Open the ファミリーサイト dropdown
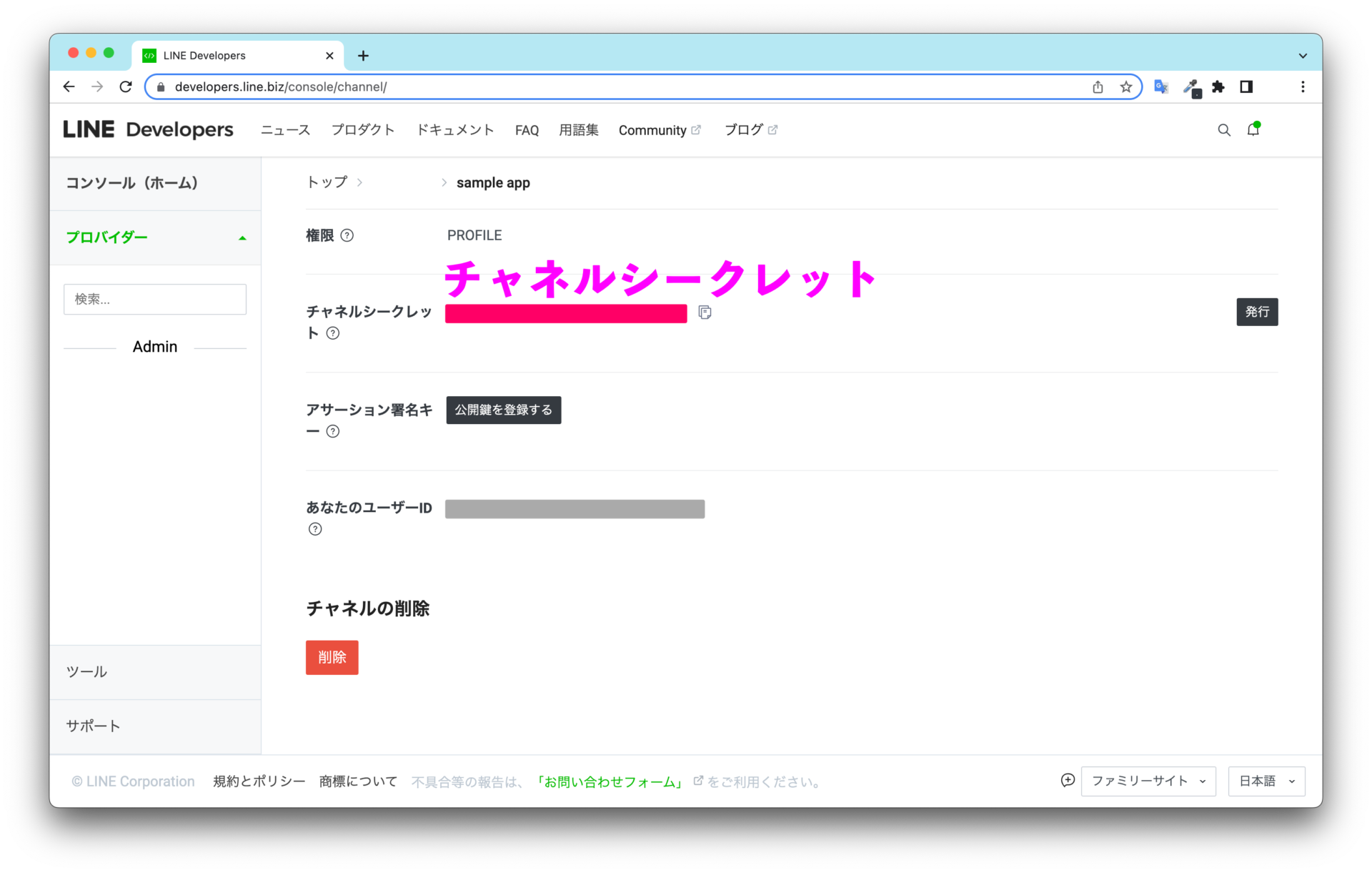This screenshot has height=873, width=1372. click(x=1148, y=781)
